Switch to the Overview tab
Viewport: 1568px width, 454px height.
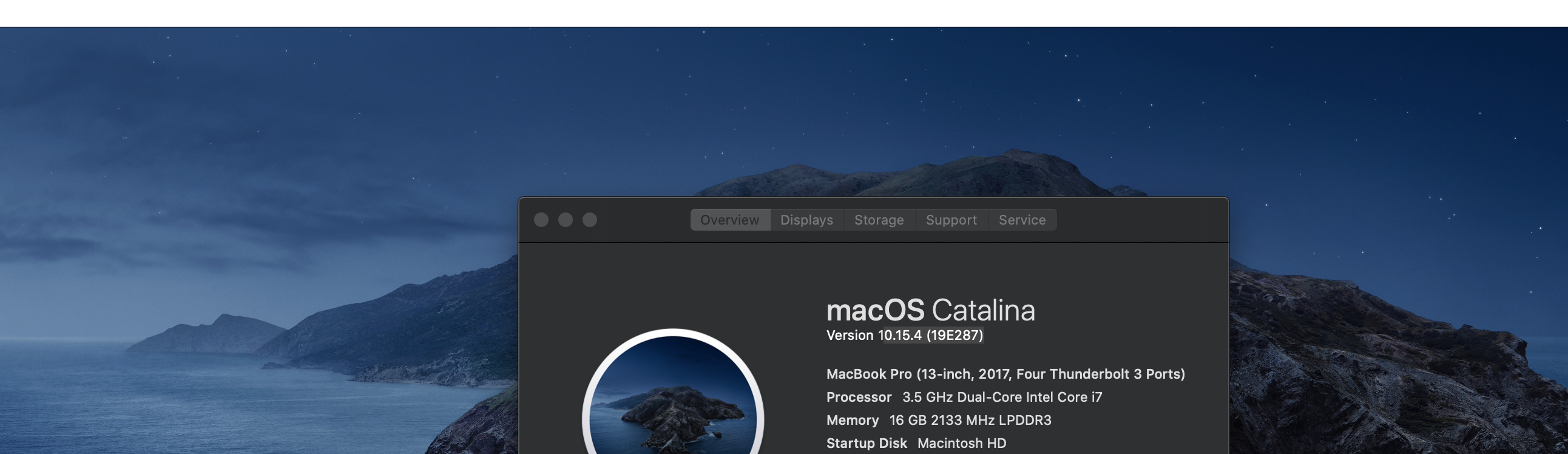pyautogui.click(x=729, y=220)
